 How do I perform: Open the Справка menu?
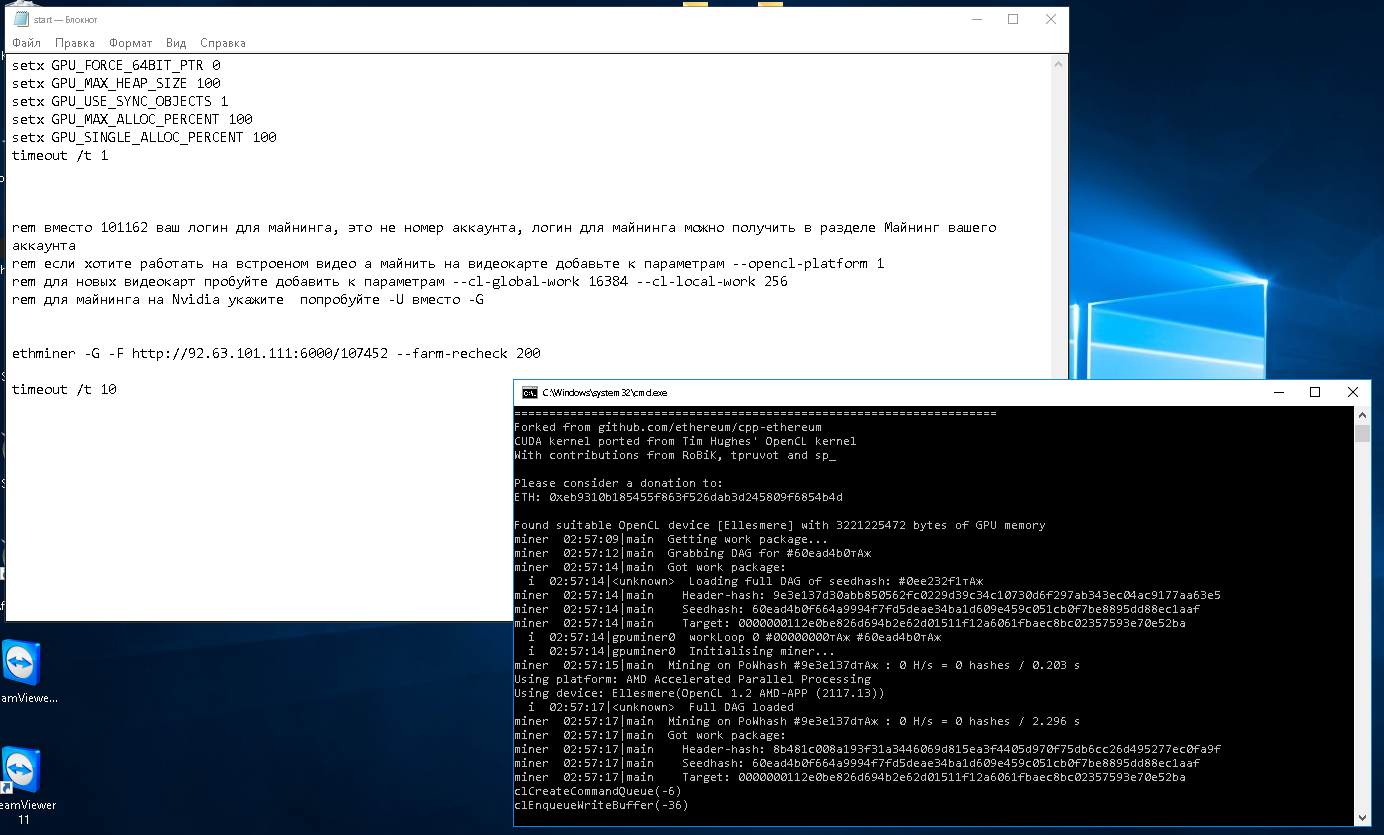pyautogui.click(x=222, y=43)
